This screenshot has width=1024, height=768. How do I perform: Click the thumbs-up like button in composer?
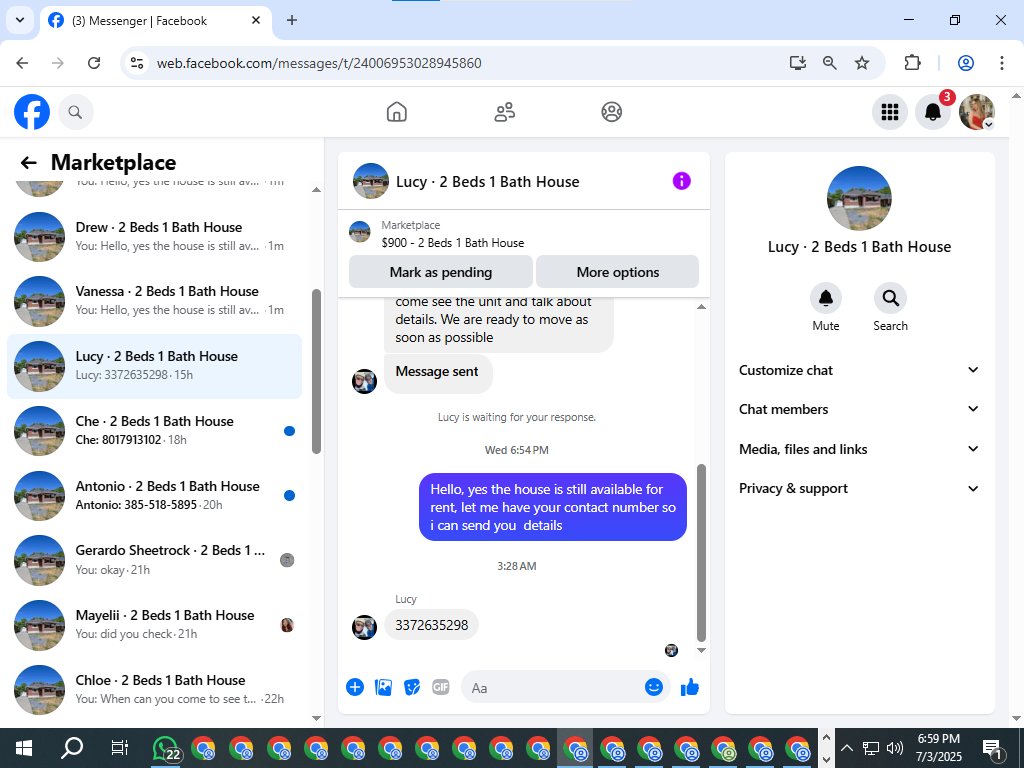tap(690, 687)
